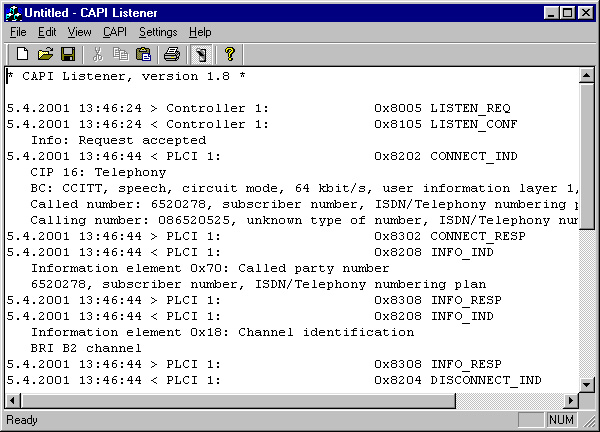Open the Settings menu
Image resolution: width=600 pixels, height=432 pixels.
[158, 32]
